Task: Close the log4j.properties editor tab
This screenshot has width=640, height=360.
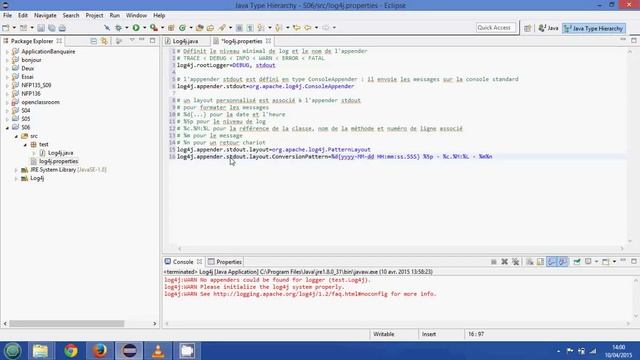Action: tap(268, 41)
